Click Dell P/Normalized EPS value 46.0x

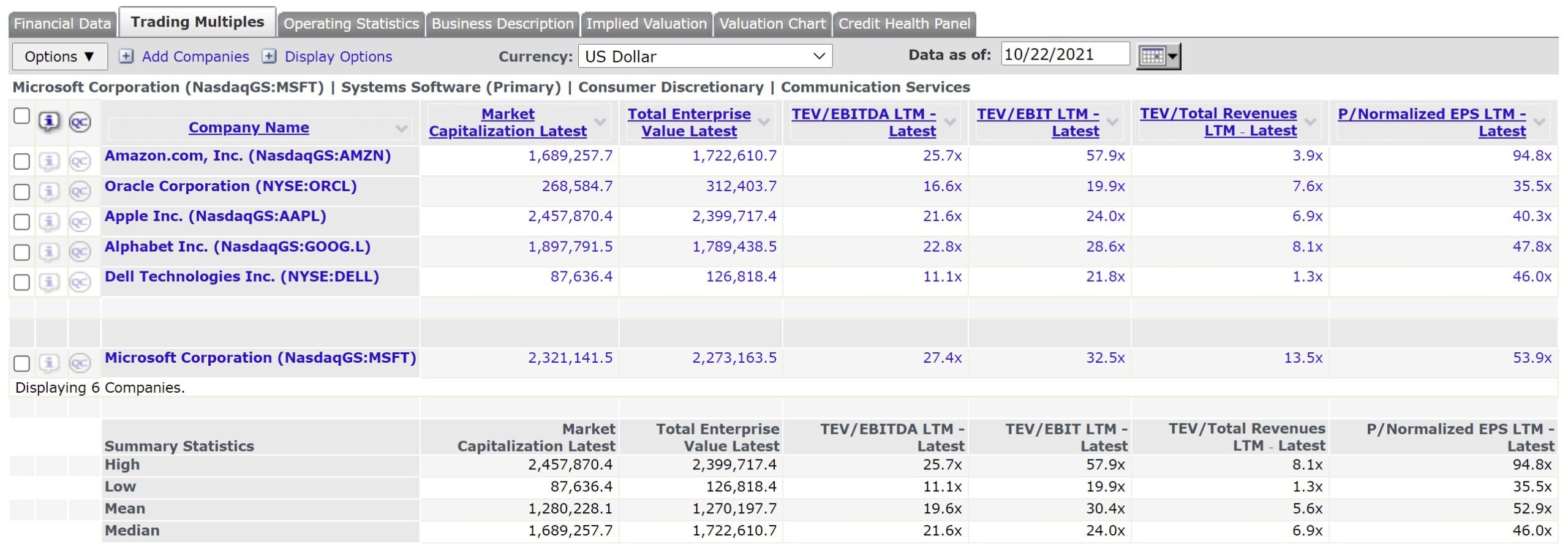pyautogui.click(x=1532, y=277)
